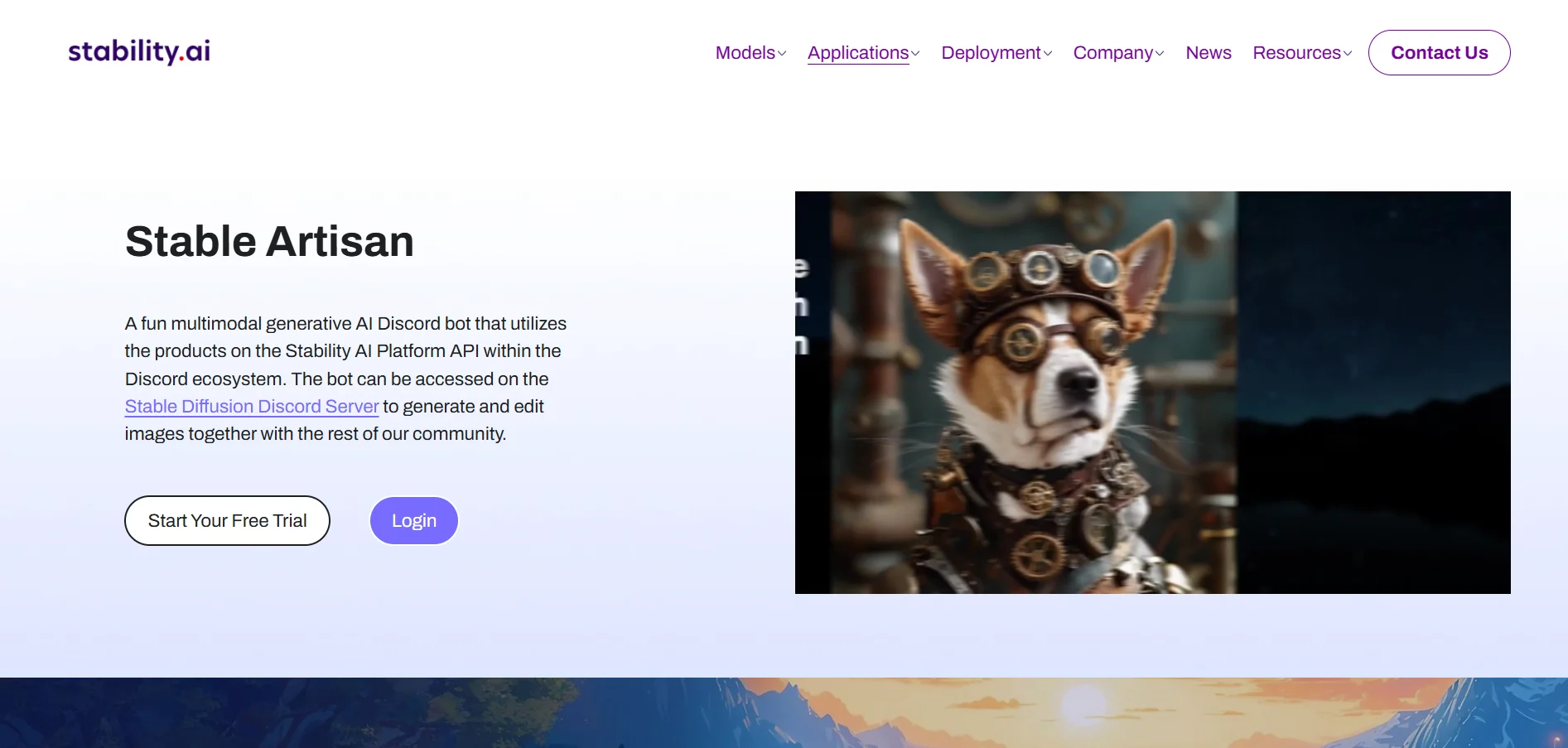Click the stability.ai logo
1568x748 pixels.
pyautogui.click(x=139, y=51)
